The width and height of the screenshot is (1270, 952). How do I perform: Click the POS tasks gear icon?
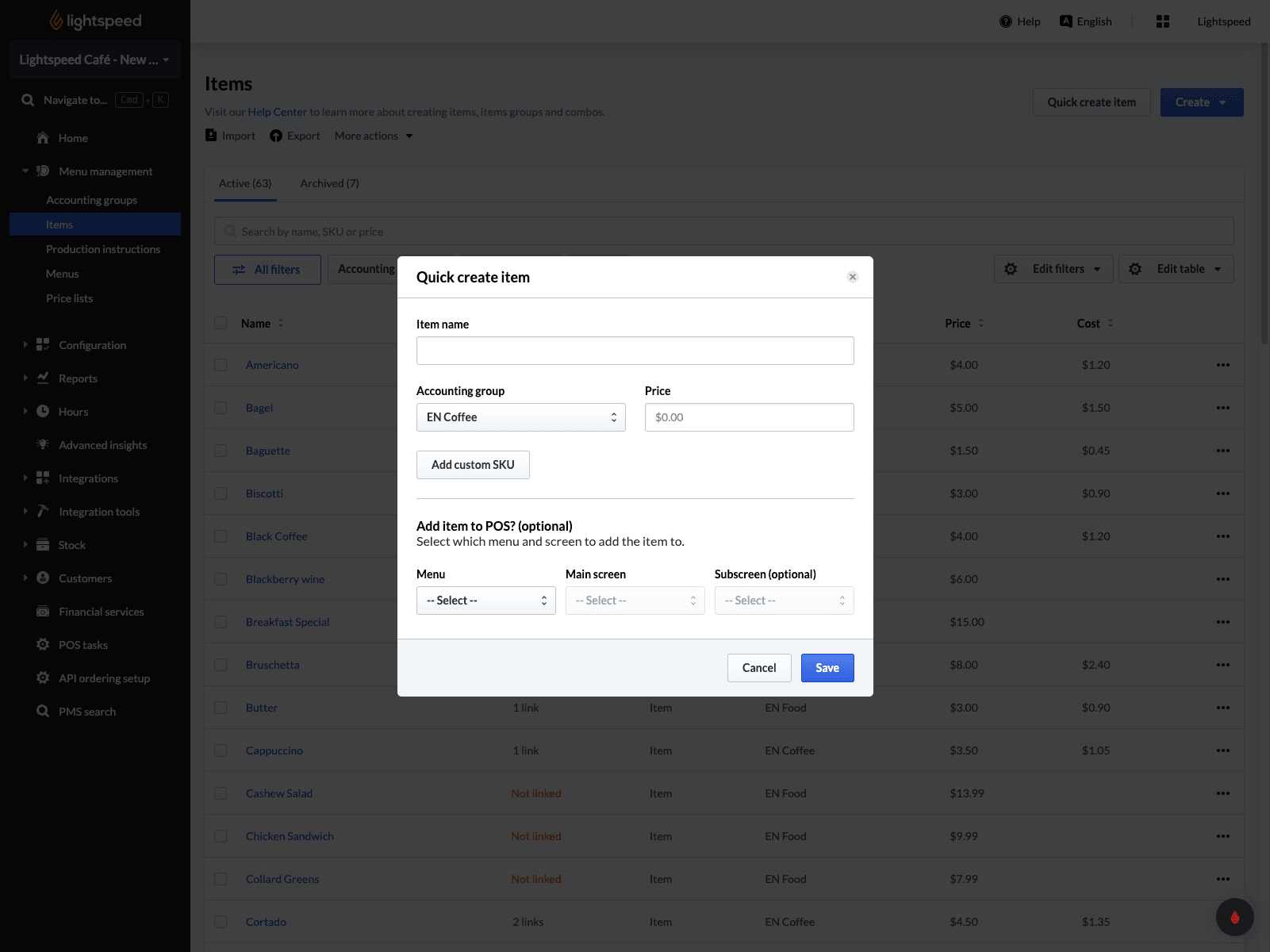pos(43,645)
